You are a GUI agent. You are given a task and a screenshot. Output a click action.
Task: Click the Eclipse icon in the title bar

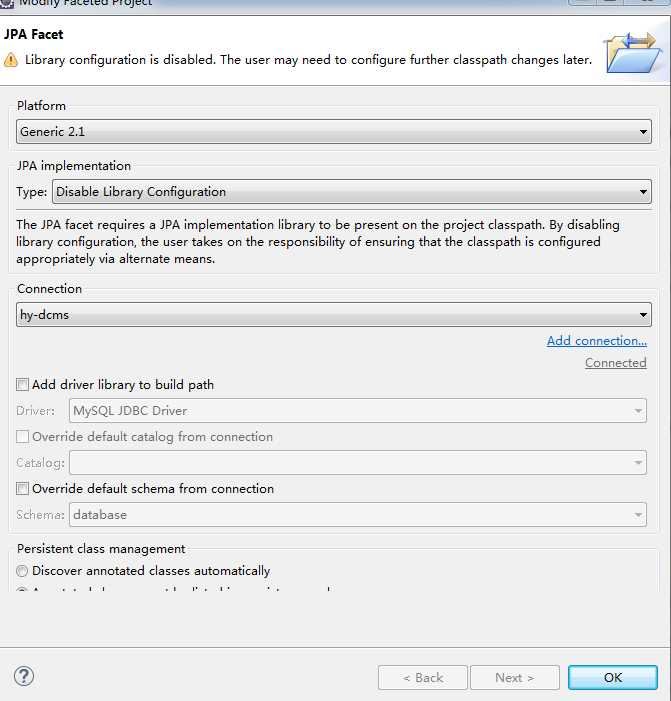7,3
